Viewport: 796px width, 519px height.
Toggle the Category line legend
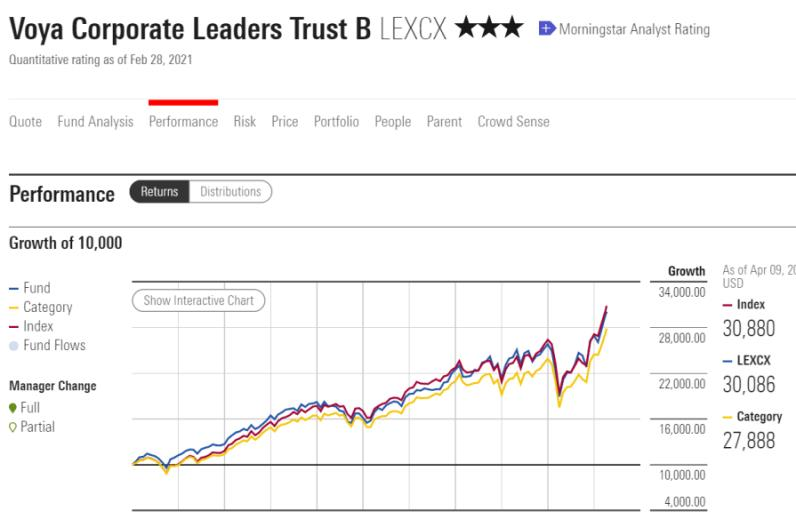41,307
